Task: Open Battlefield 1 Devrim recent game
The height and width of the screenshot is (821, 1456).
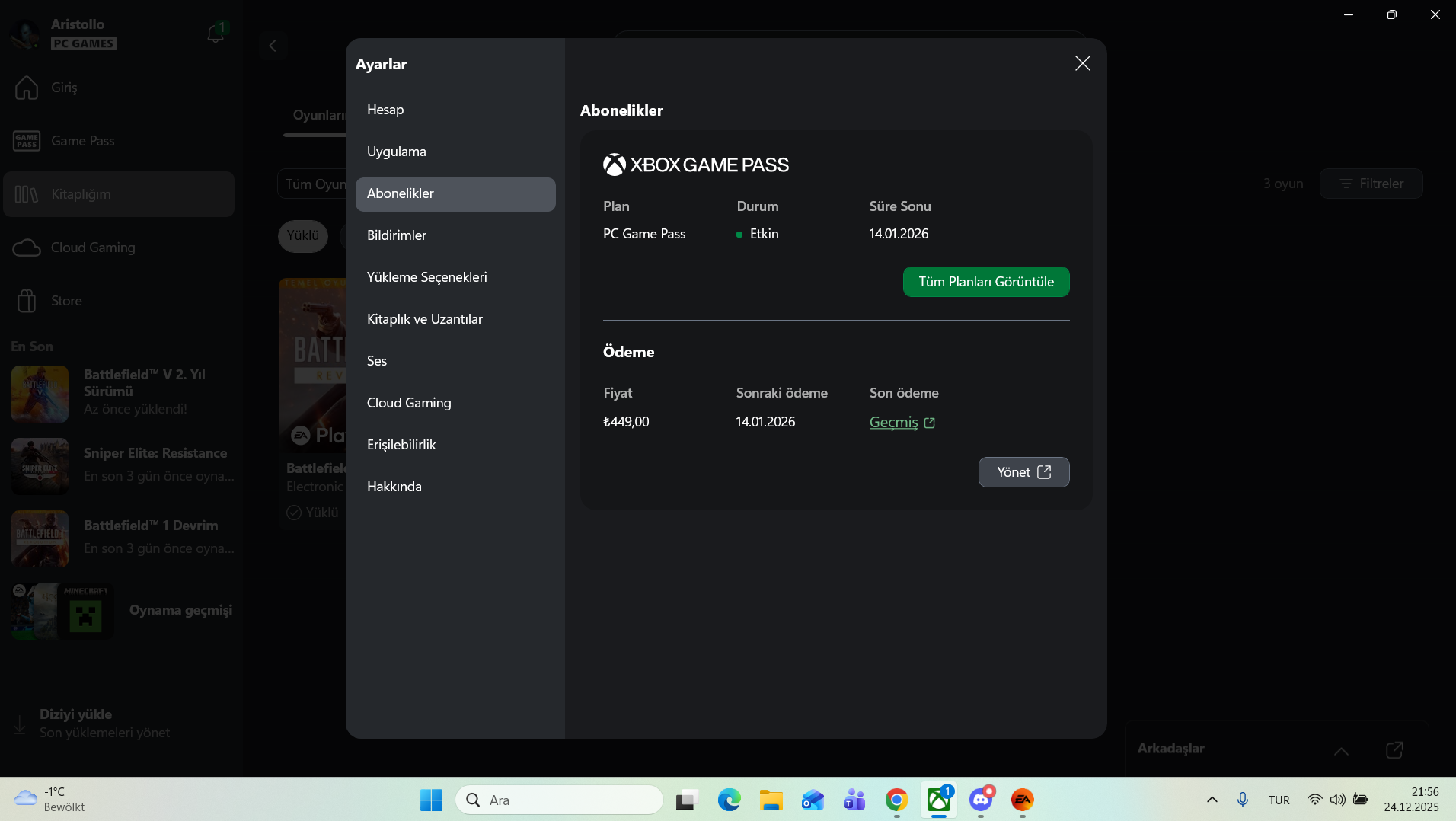Action: tap(122, 538)
